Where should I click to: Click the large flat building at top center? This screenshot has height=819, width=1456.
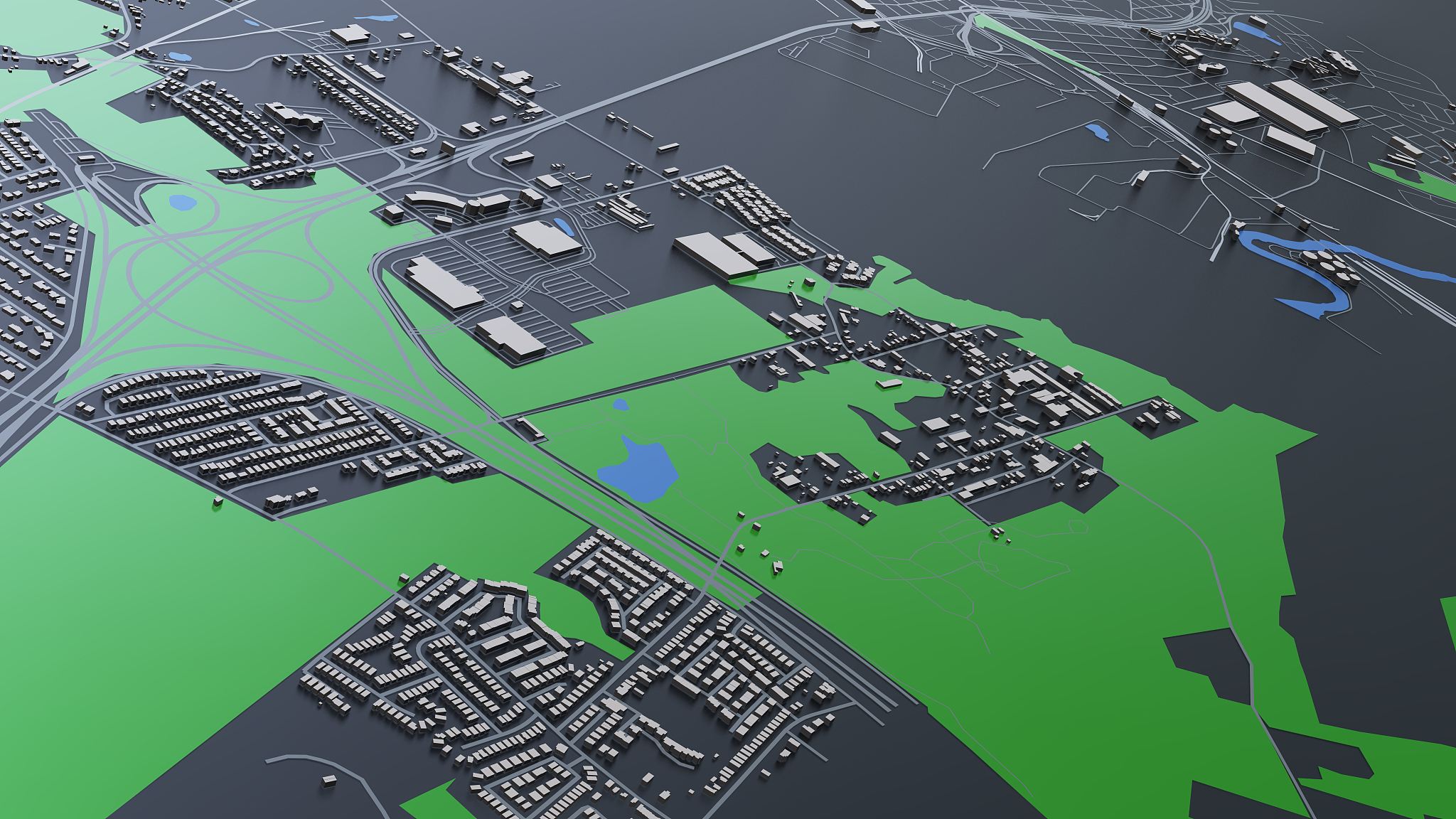point(350,34)
